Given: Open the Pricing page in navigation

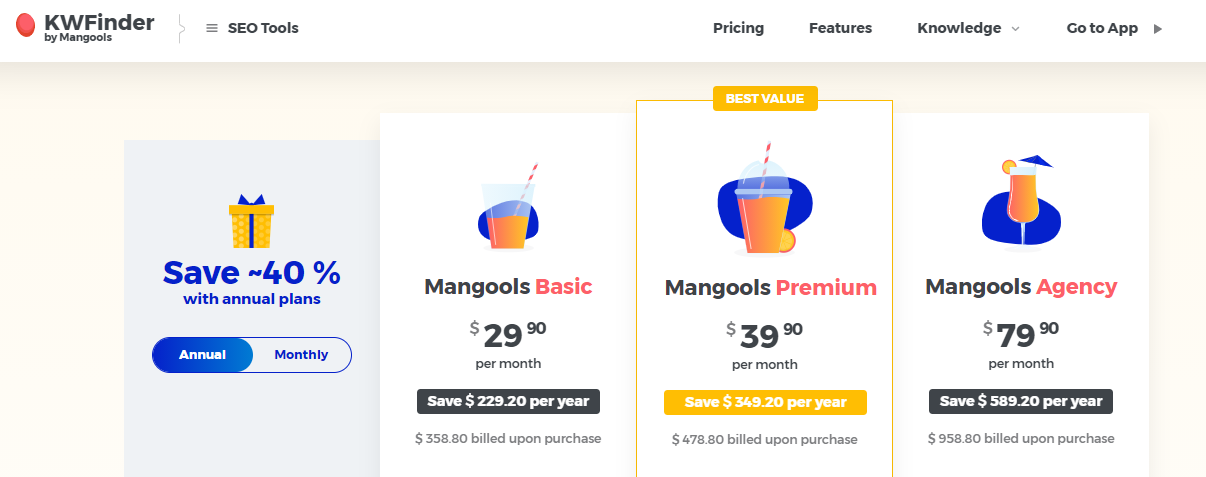Looking at the screenshot, I should [x=738, y=28].
